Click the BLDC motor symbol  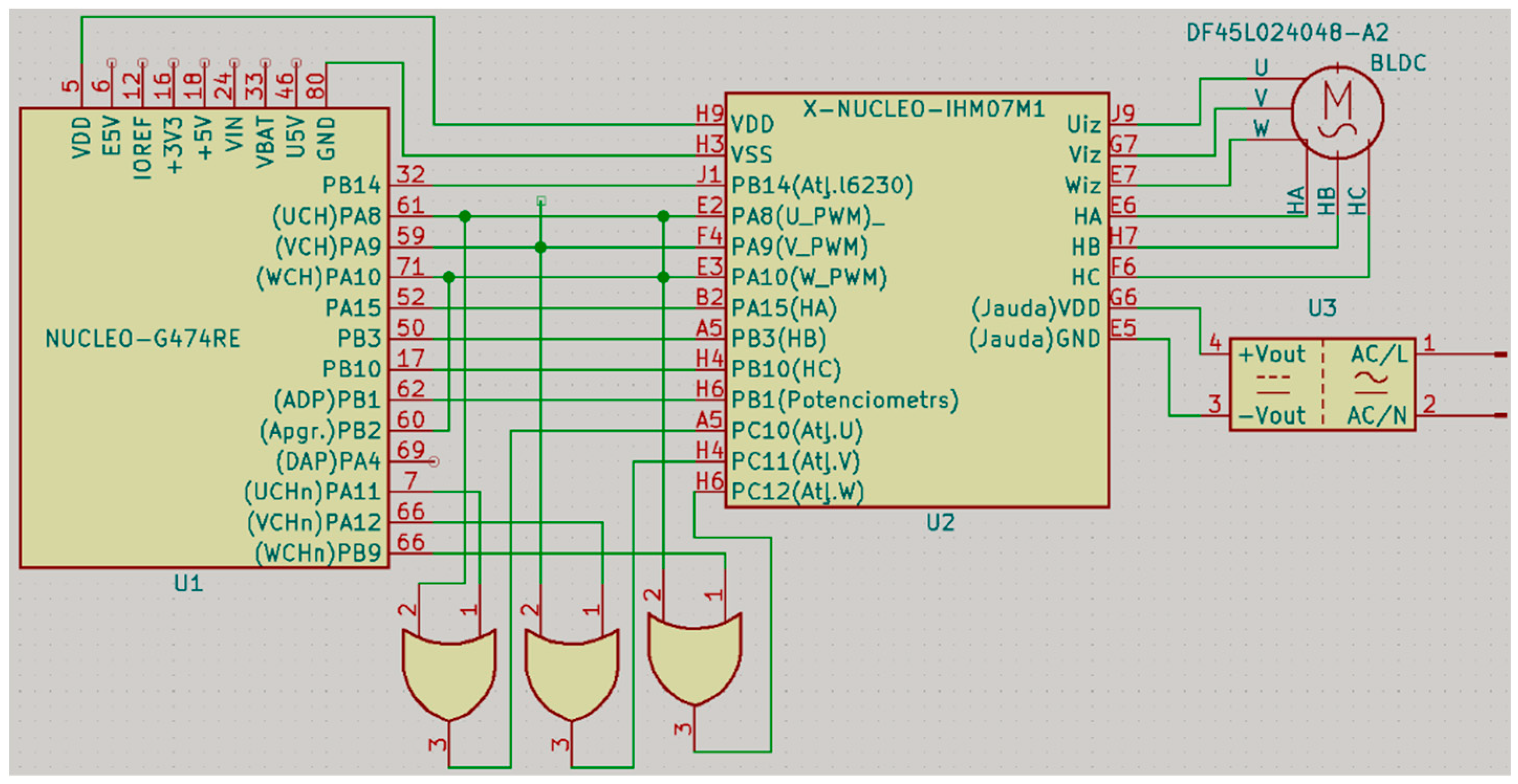click(1337, 113)
